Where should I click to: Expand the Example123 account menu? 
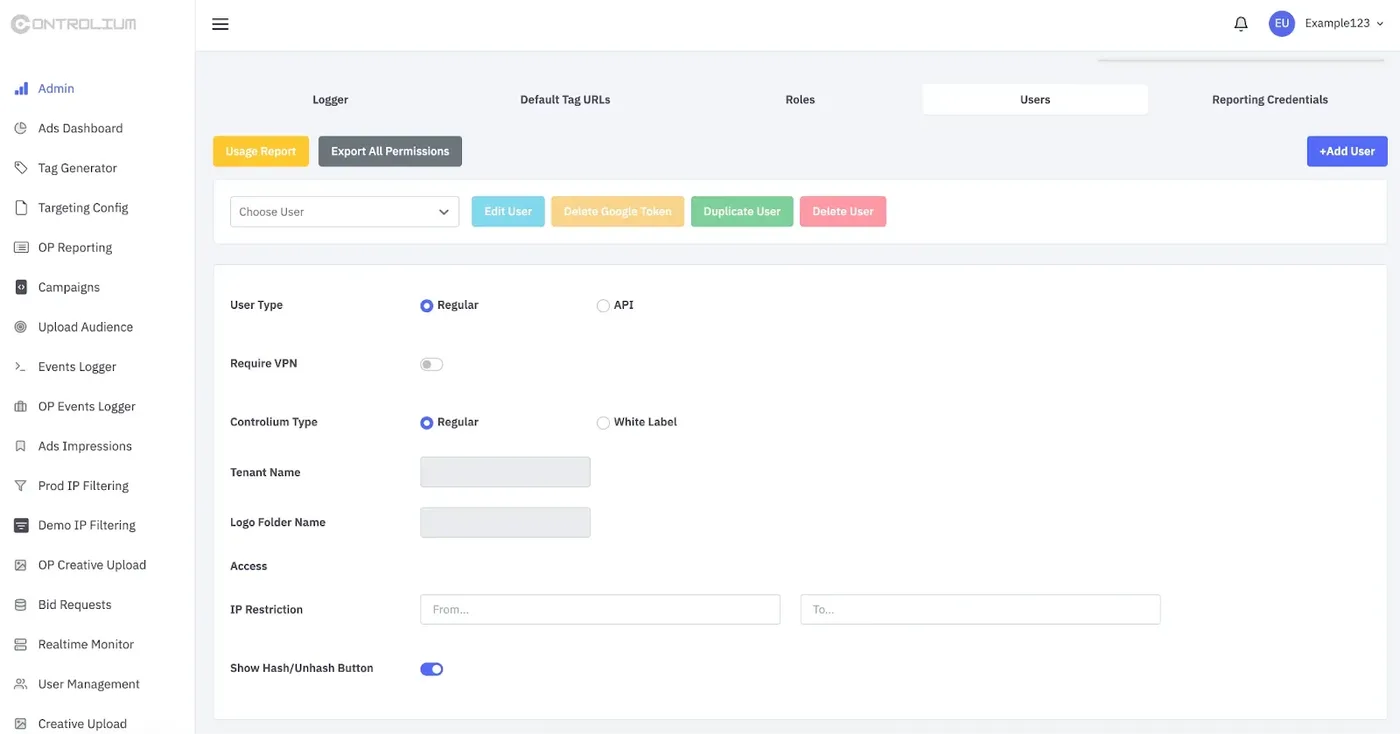point(1326,24)
